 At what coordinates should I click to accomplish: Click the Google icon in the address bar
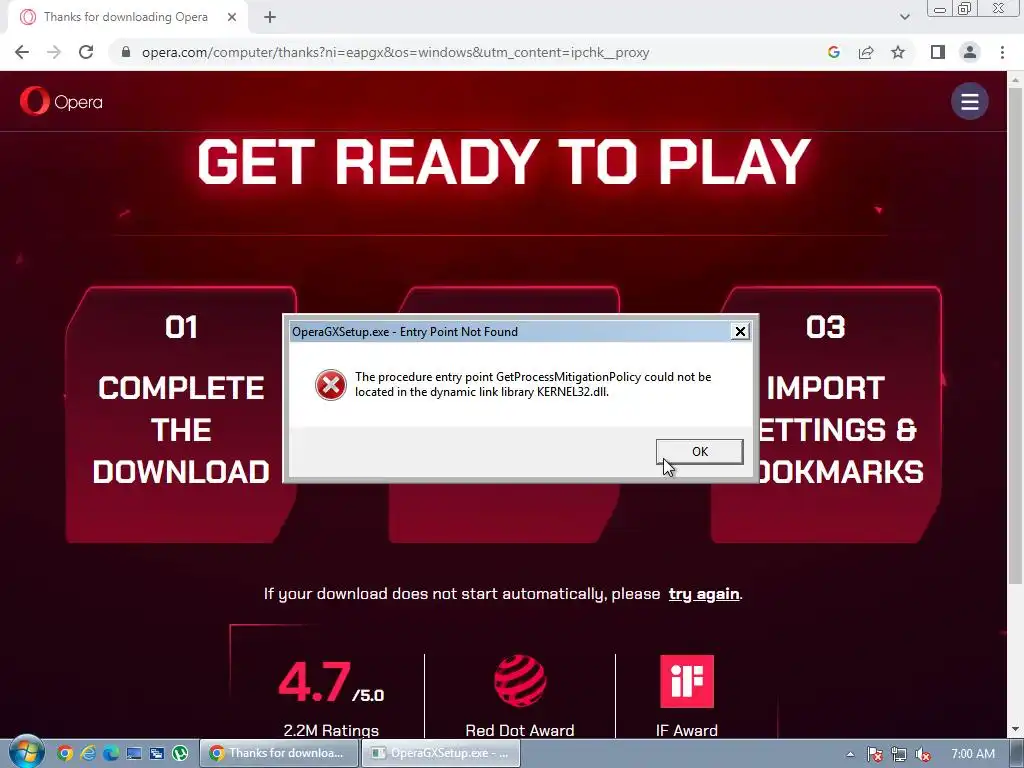tap(833, 52)
